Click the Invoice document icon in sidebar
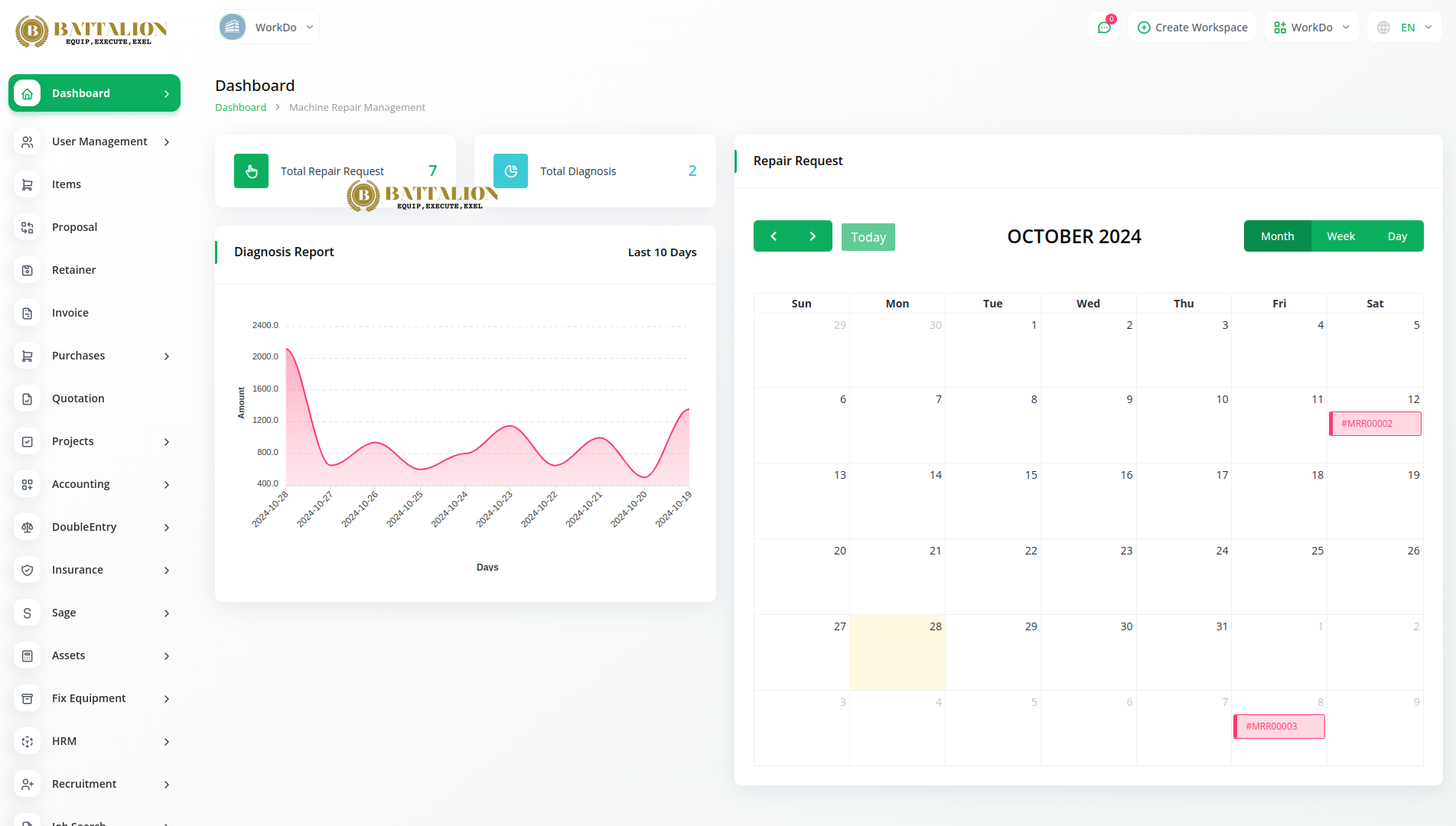Viewport: 1456px width, 826px height. (28, 313)
